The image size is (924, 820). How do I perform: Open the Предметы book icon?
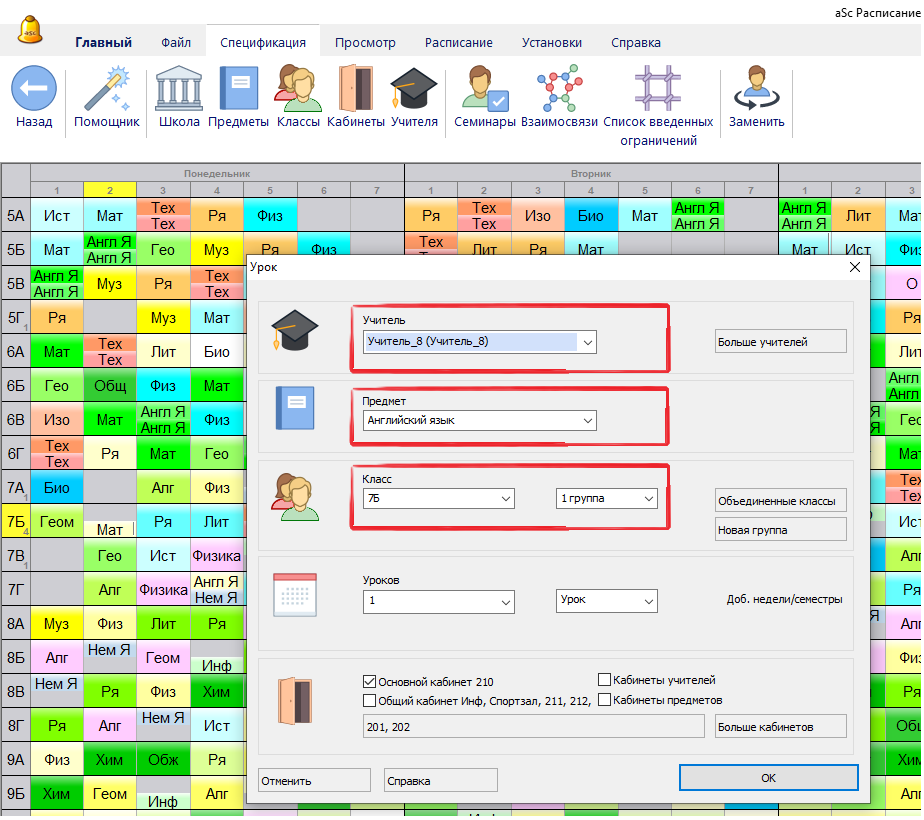(238, 89)
